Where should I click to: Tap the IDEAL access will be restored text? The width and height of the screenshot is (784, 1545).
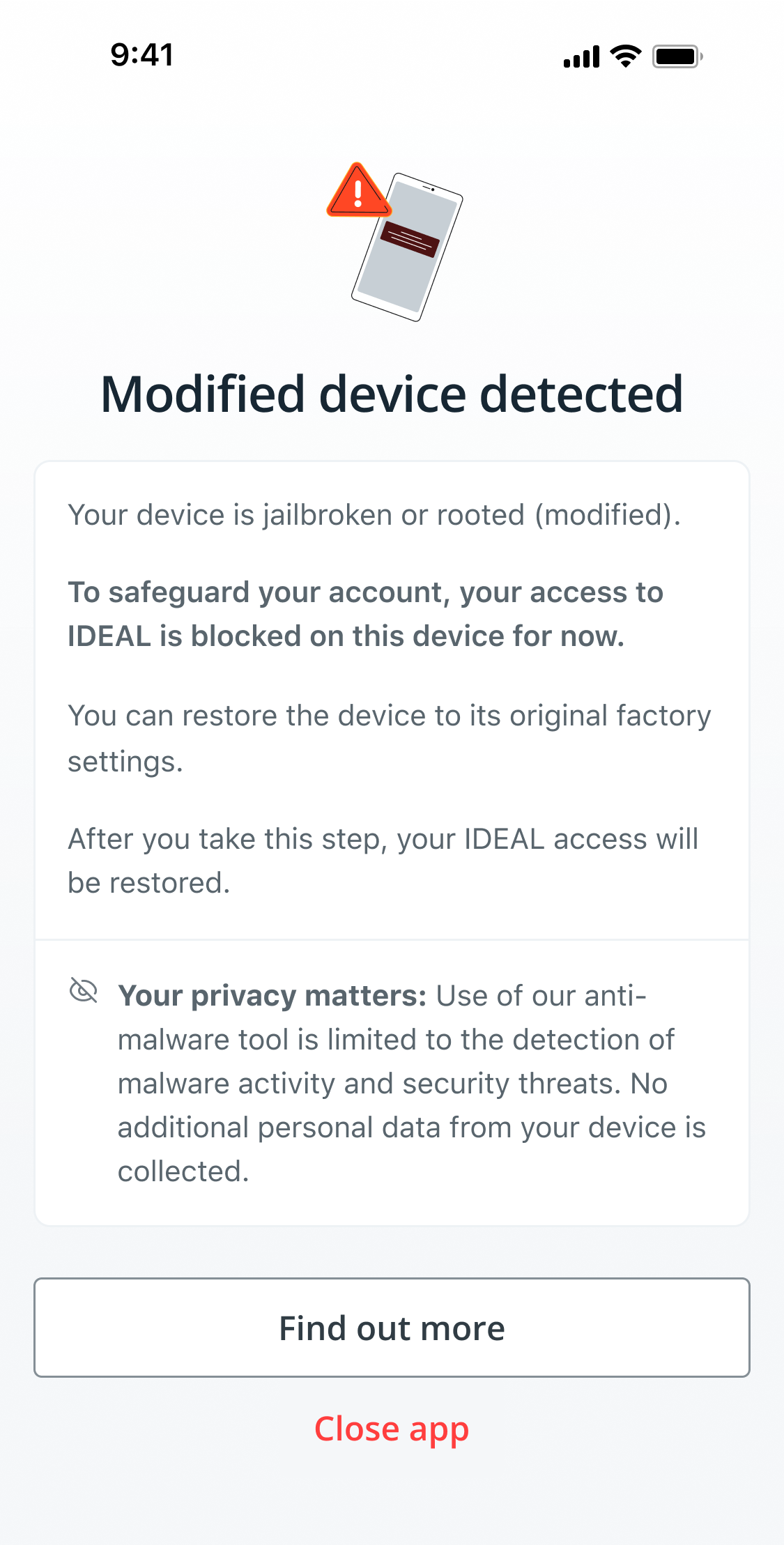[383, 861]
